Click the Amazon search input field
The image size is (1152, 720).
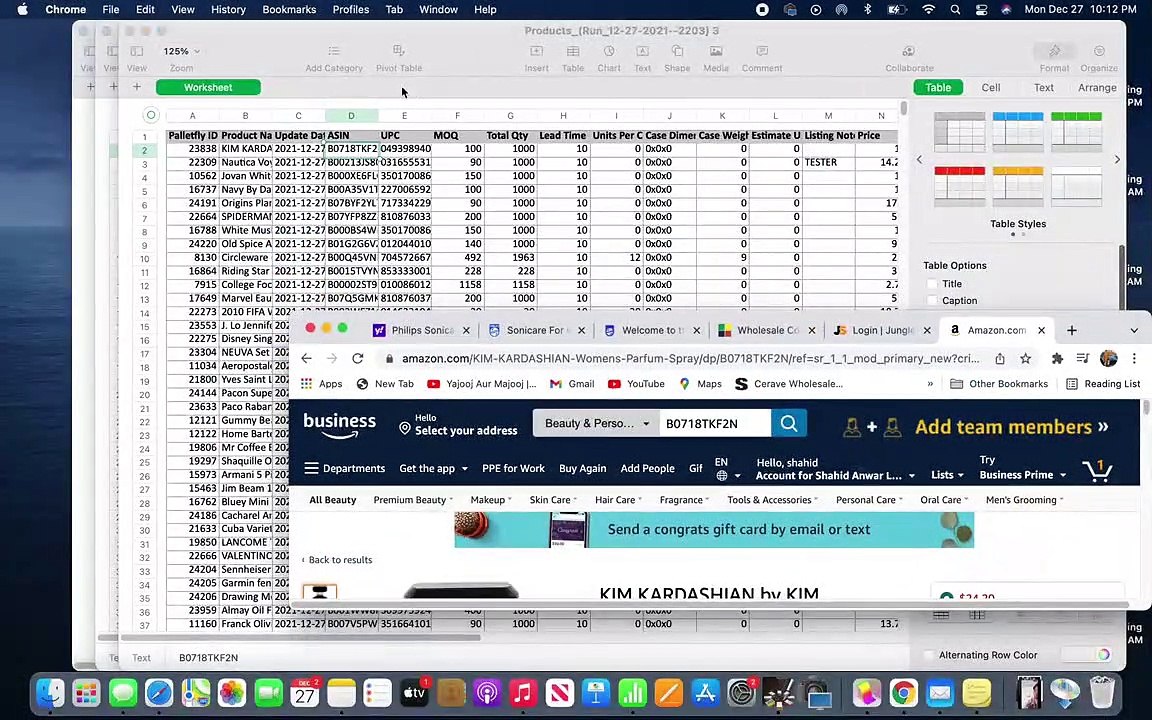coord(715,423)
